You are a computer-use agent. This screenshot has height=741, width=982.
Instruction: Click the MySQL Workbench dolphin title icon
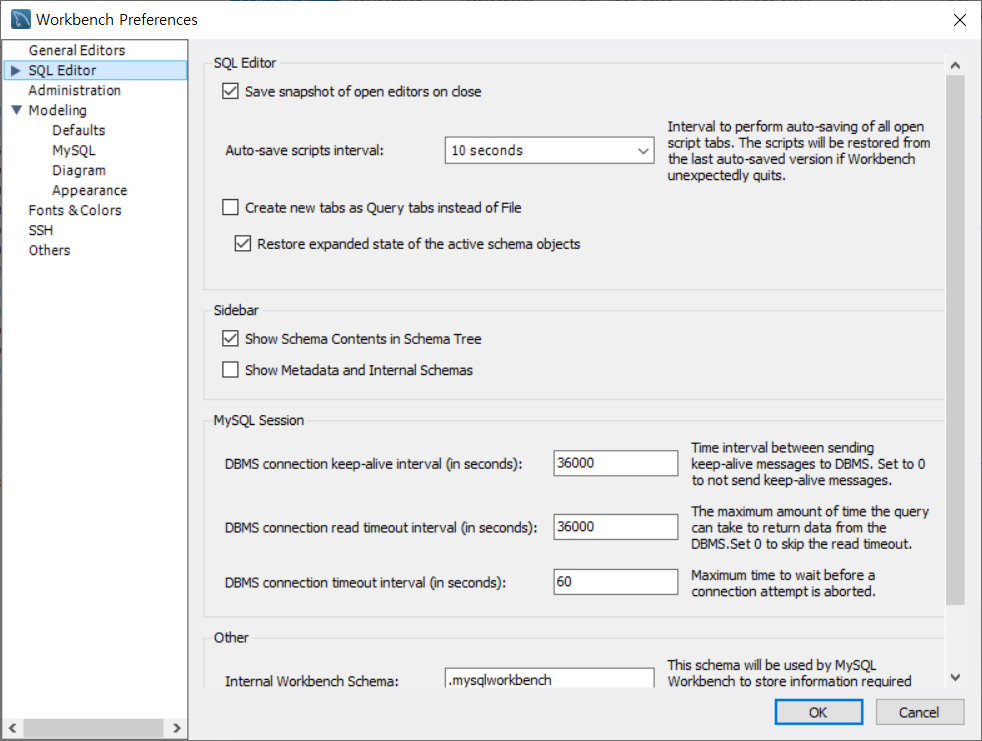(x=21, y=19)
